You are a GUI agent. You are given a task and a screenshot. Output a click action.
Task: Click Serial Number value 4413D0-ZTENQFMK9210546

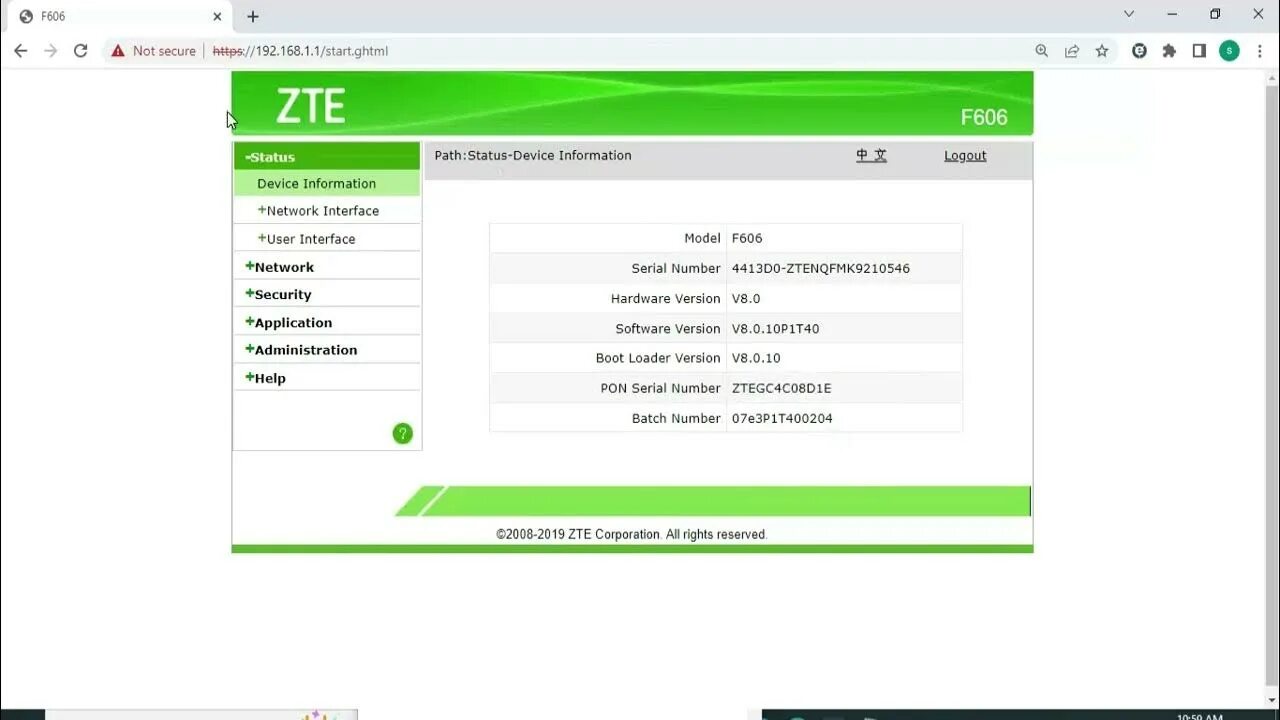tap(821, 268)
